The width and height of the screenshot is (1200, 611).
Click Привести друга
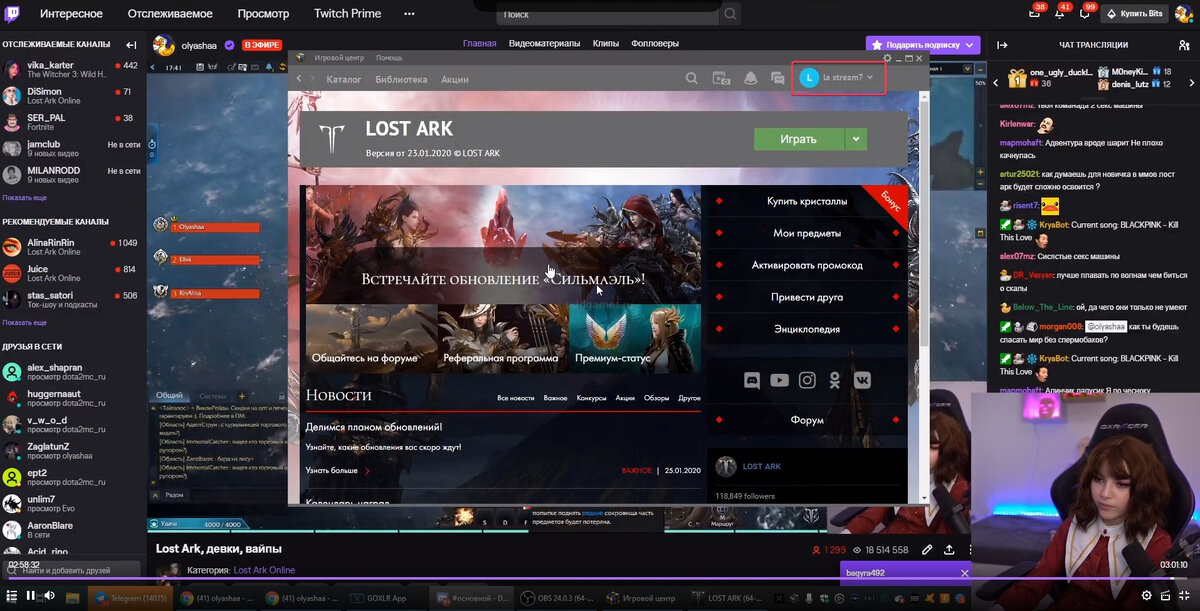tap(807, 297)
